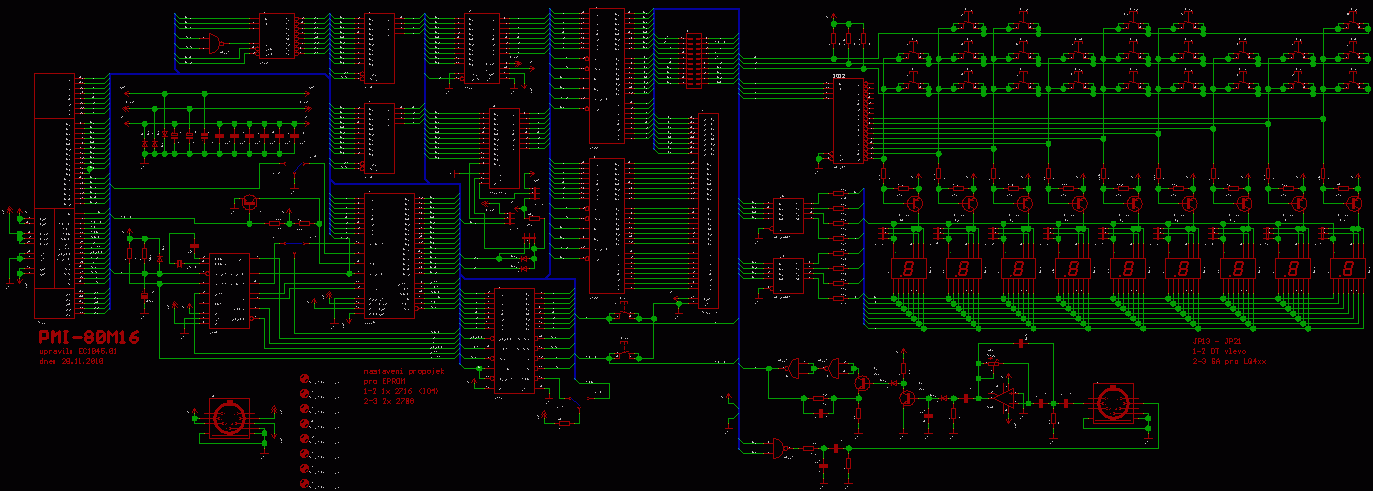The height and width of the screenshot is (491, 1373).
Task: Select the rightmost seven-segment display
Action: coord(1346,269)
